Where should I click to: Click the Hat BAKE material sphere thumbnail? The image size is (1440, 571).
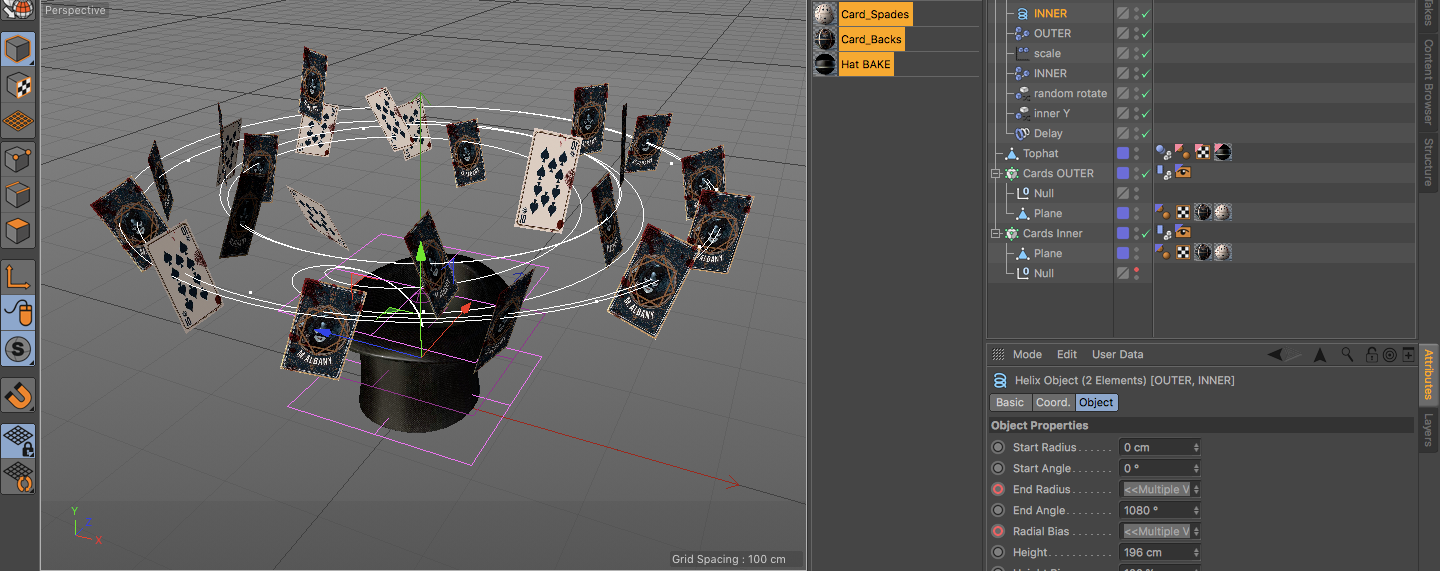[825, 64]
